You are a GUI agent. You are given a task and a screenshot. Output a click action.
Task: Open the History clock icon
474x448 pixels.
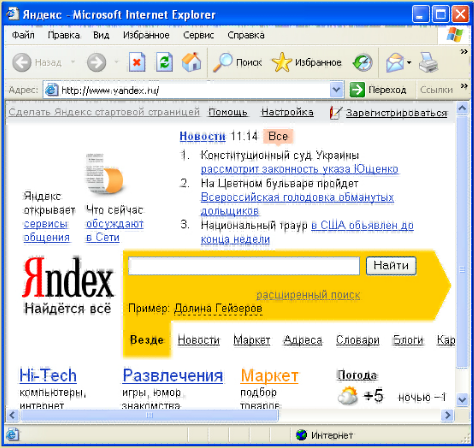(x=363, y=63)
